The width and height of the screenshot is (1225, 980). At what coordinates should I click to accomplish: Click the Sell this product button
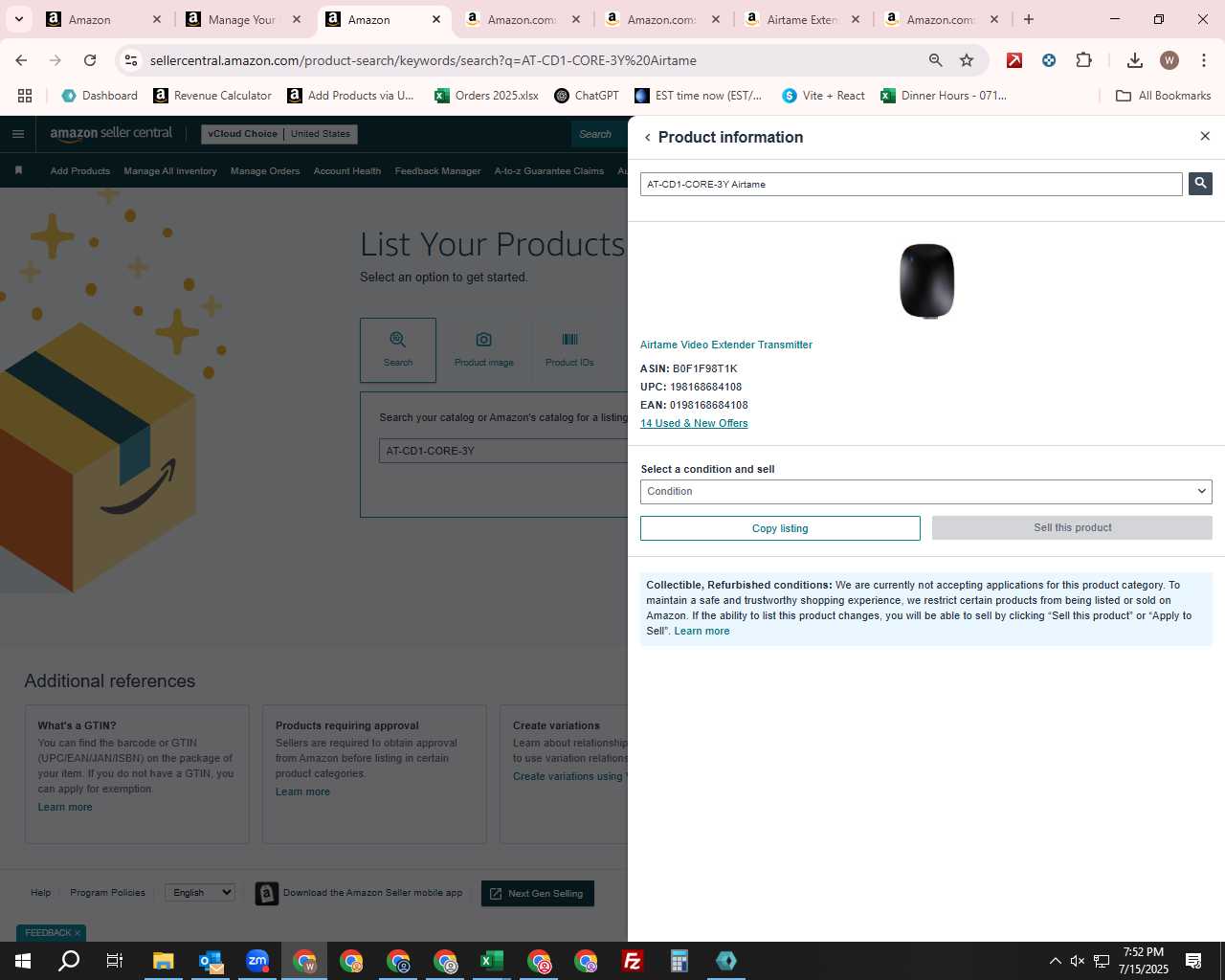(1072, 527)
